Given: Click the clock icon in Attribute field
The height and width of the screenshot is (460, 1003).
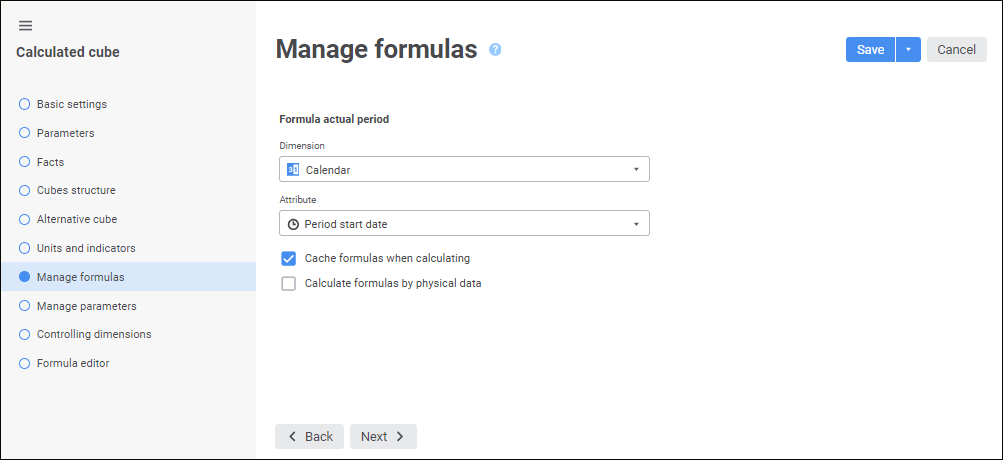Looking at the screenshot, I should click(x=293, y=223).
